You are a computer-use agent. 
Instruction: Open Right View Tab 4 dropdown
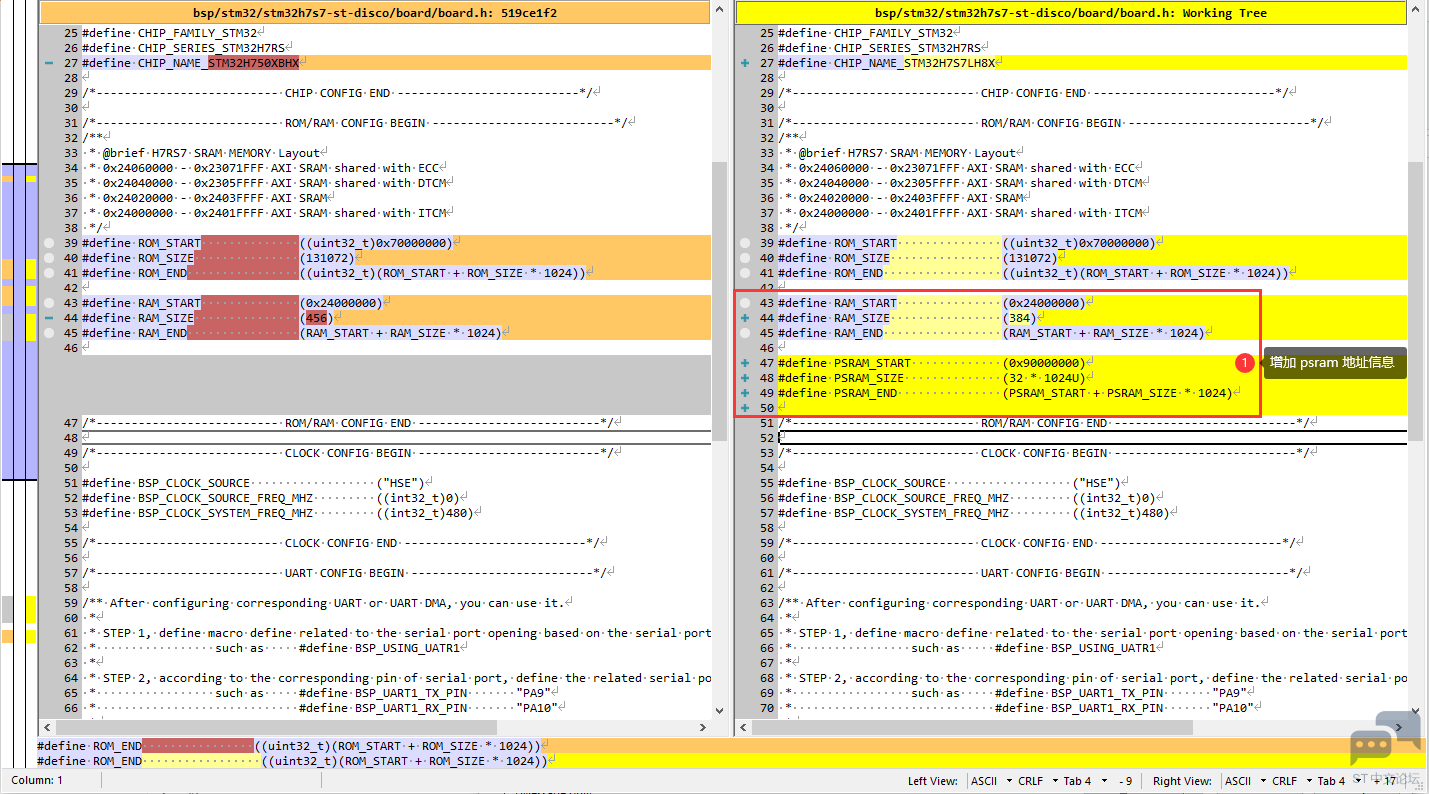(x=1337, y=781)
